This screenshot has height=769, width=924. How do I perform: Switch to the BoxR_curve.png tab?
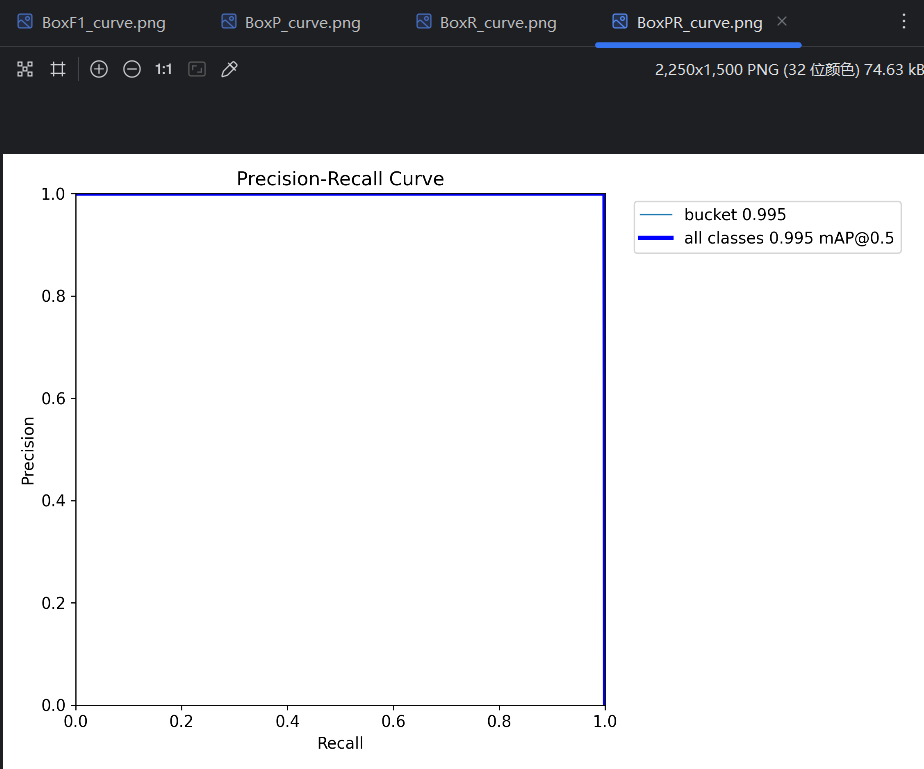pos(486,23)
